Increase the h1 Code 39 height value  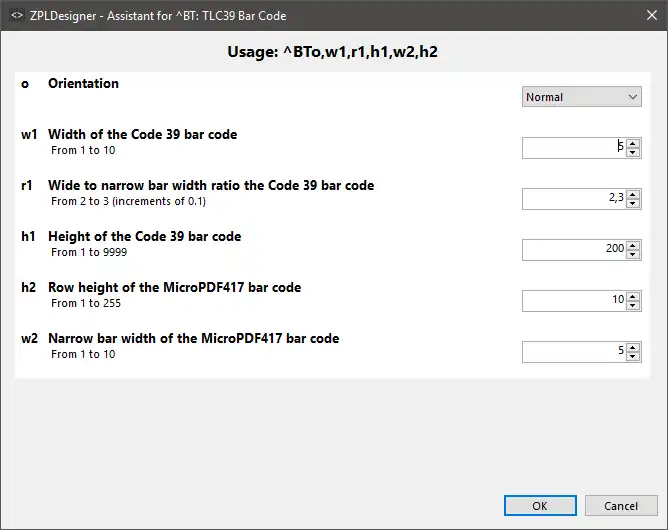click(x=633, y=246)
